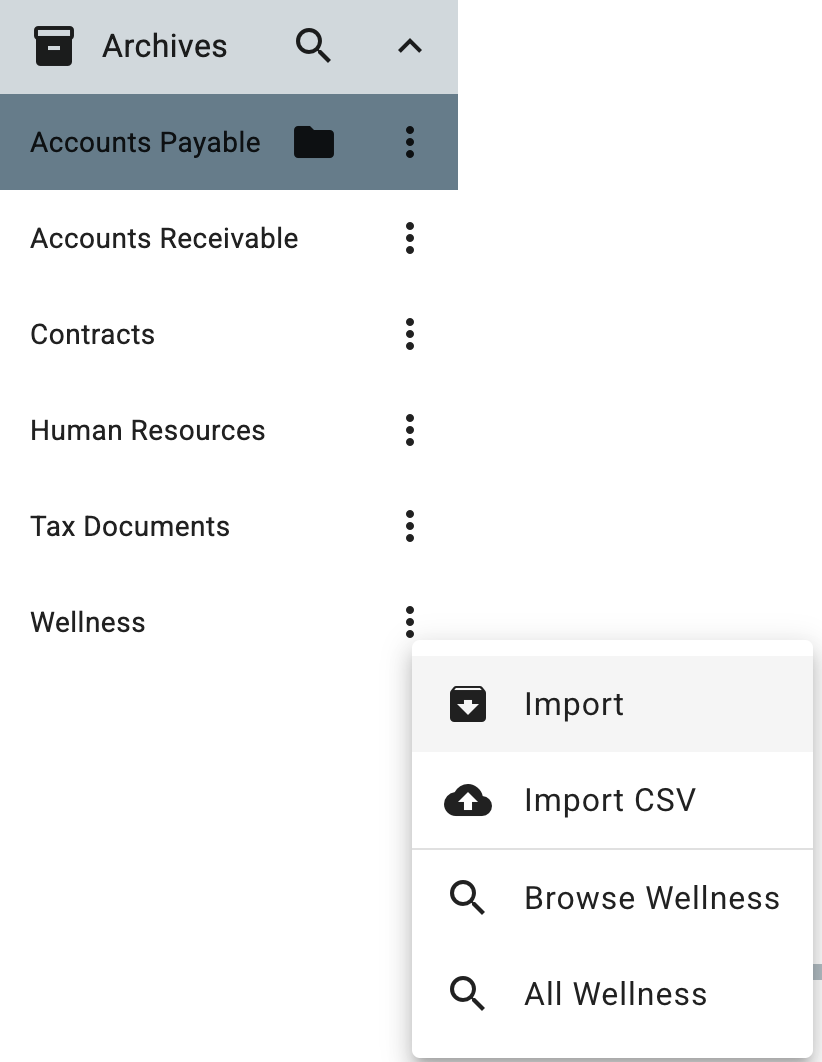
Task: Open the Contracts archive
Action: pyautogui.click(x=92, y=334)
